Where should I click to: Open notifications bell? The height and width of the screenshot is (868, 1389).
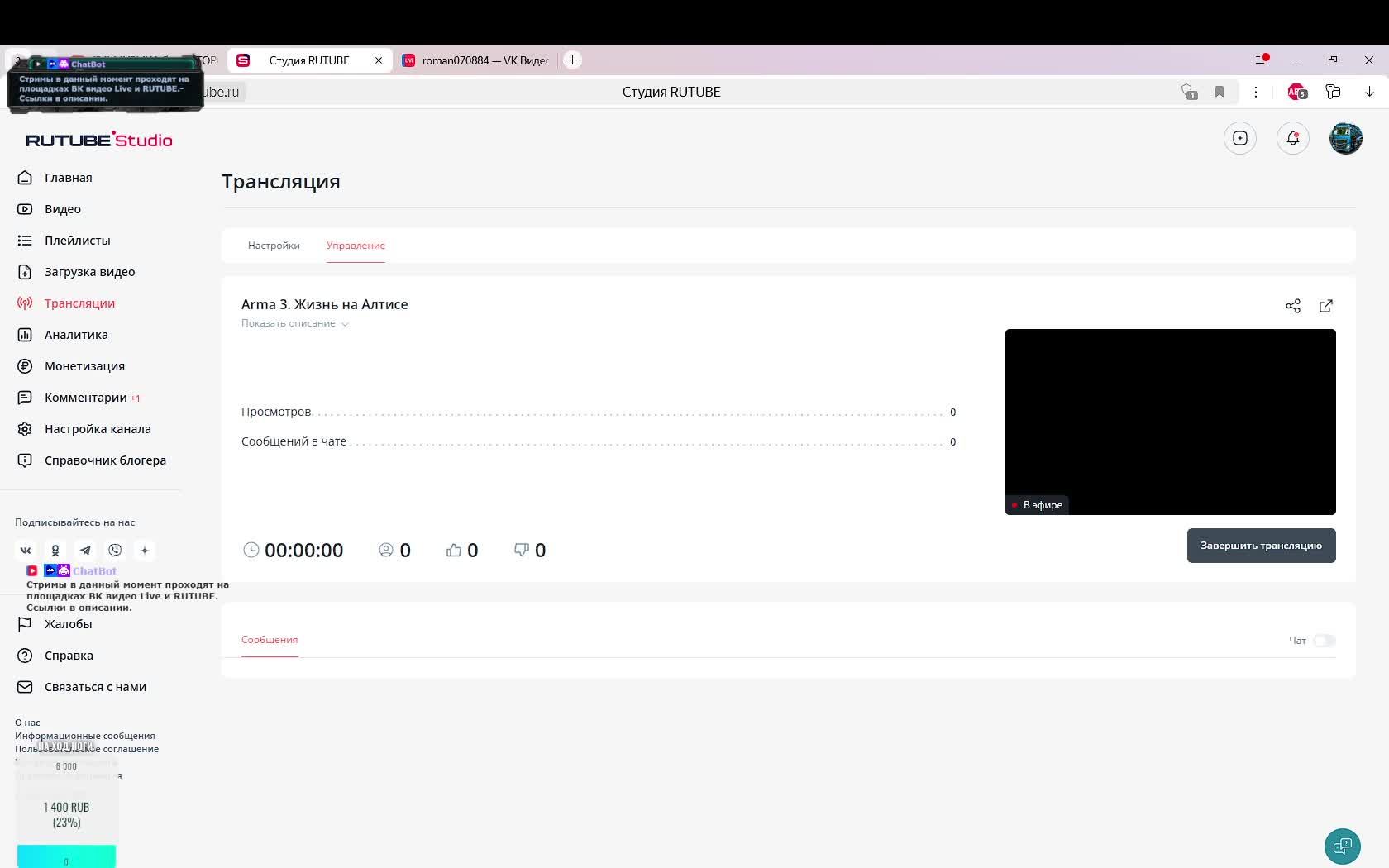point(1293,138)
